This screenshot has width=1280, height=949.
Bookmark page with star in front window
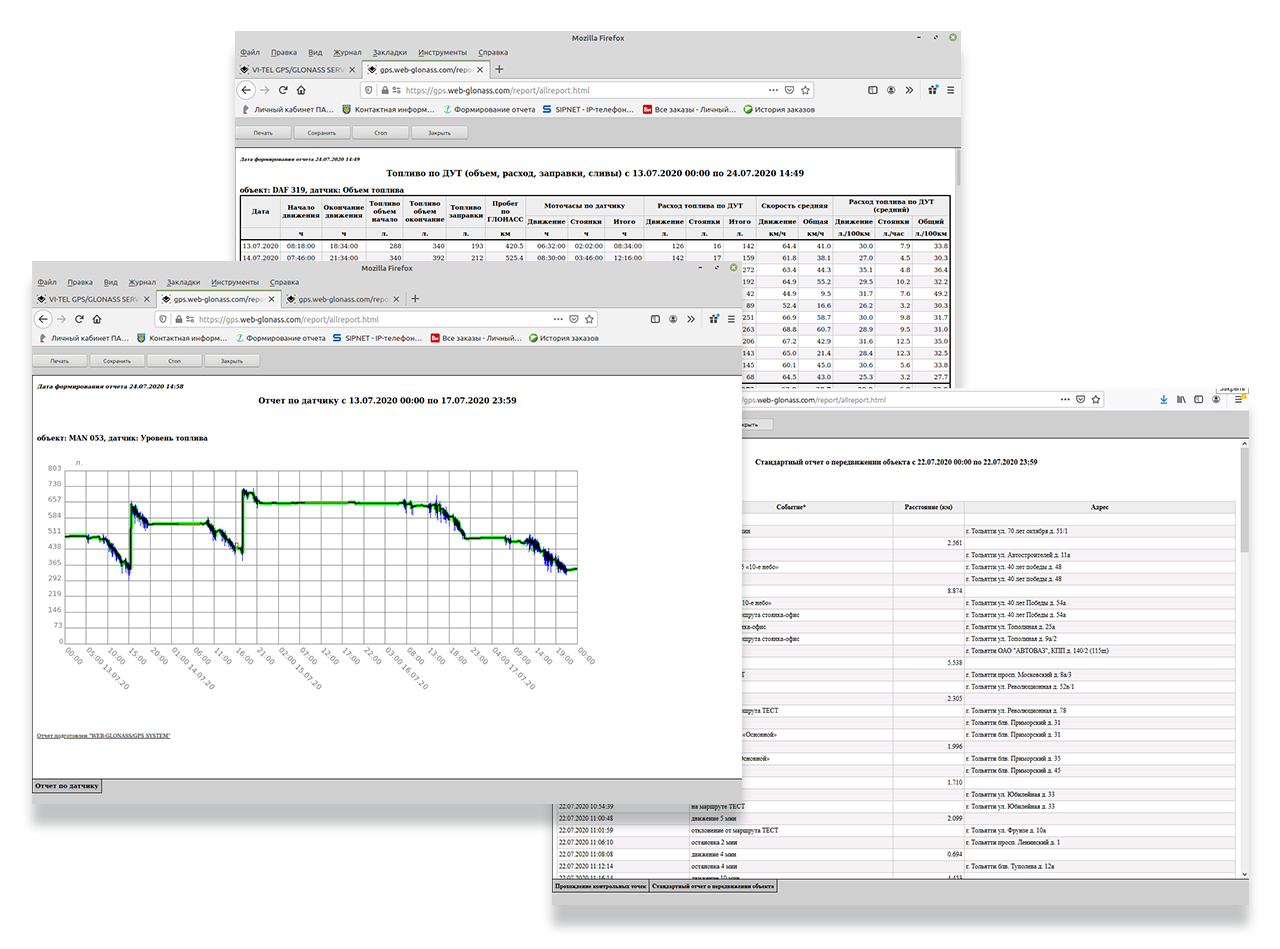[x=590, y=319]
